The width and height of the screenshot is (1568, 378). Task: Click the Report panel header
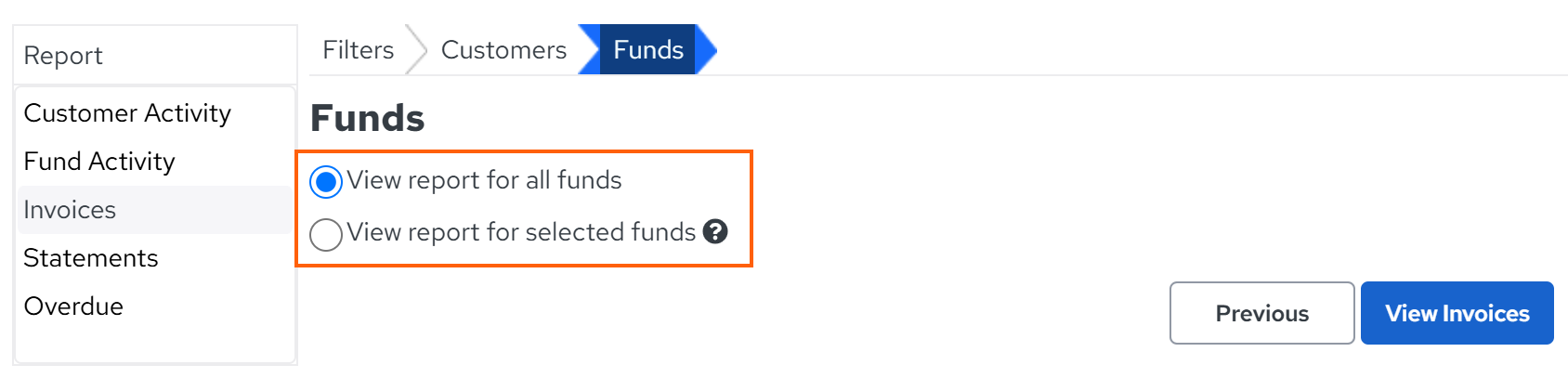tap(154, 56)
